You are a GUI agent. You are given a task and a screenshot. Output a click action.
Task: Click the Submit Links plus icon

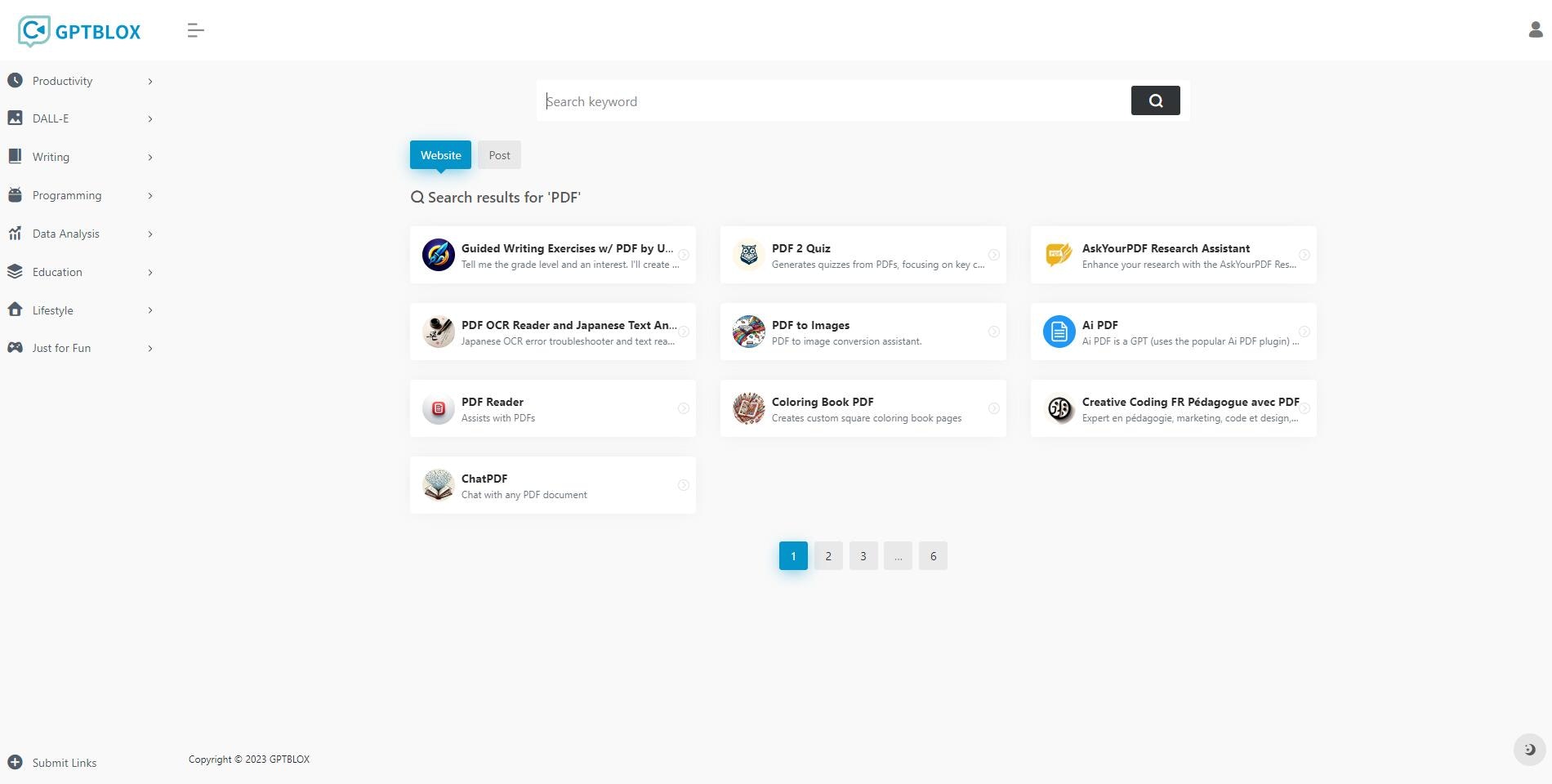15,762
